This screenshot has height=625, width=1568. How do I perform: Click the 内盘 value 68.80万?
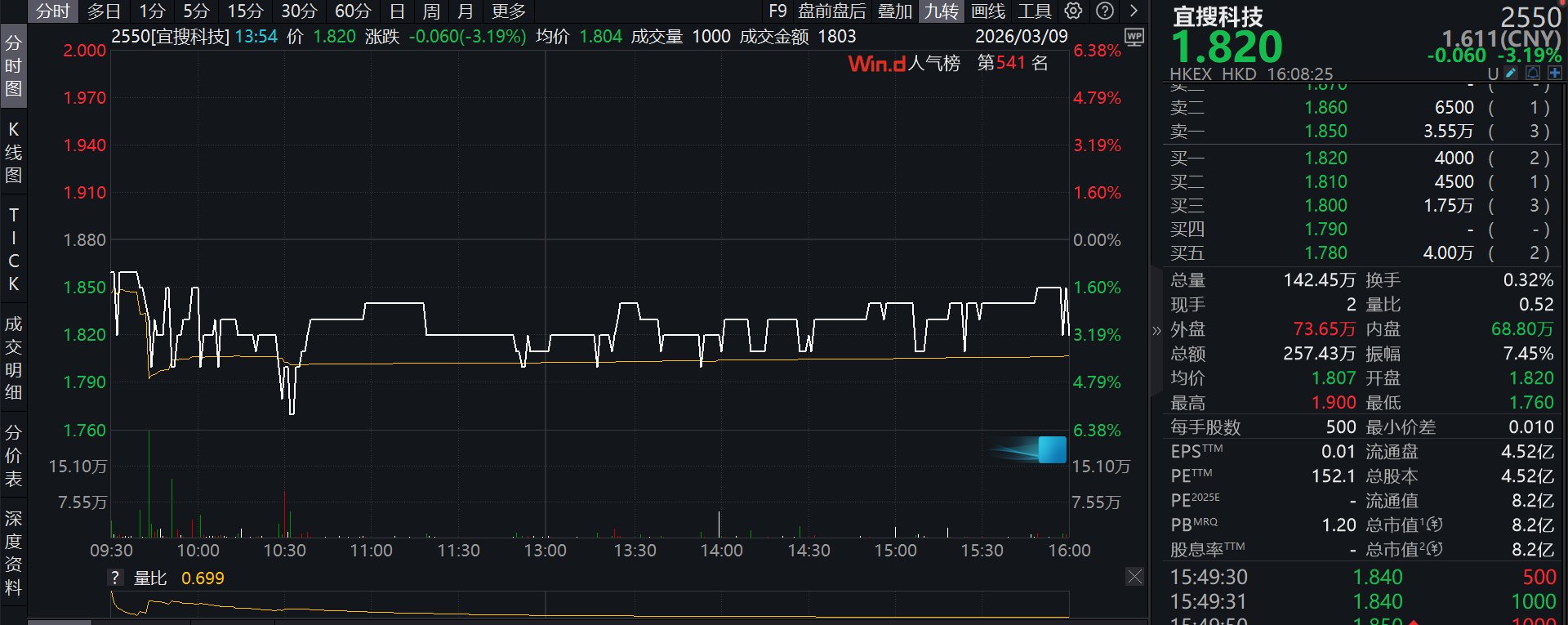1522,328
